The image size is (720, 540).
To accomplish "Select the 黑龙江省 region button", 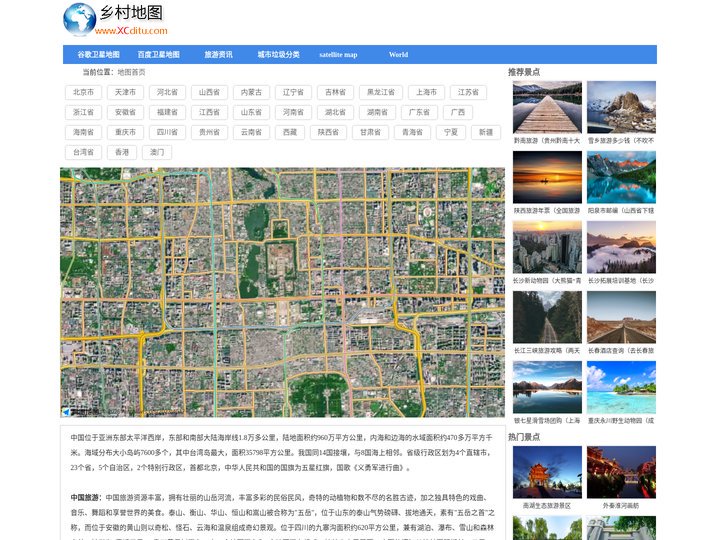I will point(381,92).
